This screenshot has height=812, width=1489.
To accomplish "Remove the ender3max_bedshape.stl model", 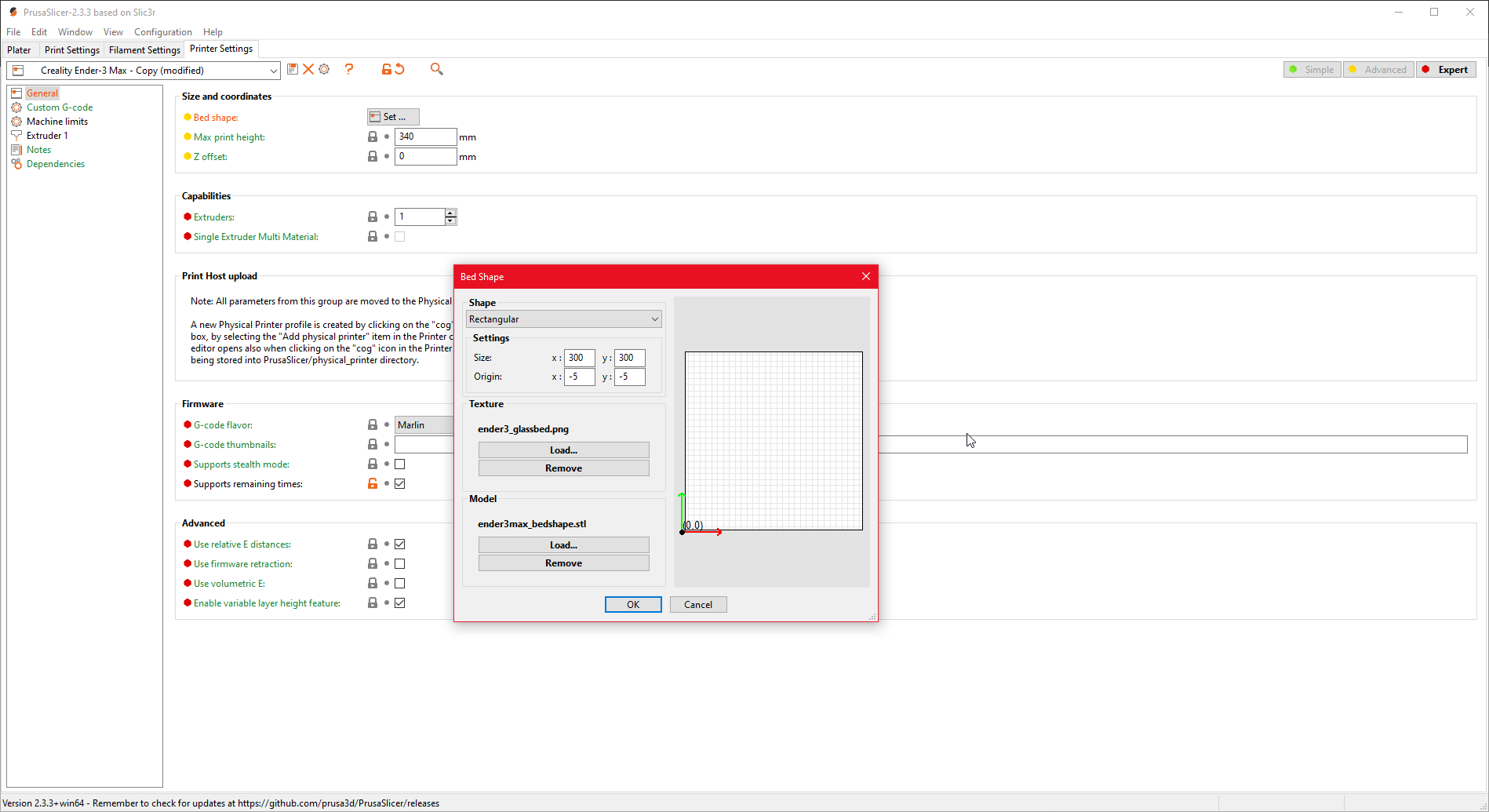I will (563, 563).
